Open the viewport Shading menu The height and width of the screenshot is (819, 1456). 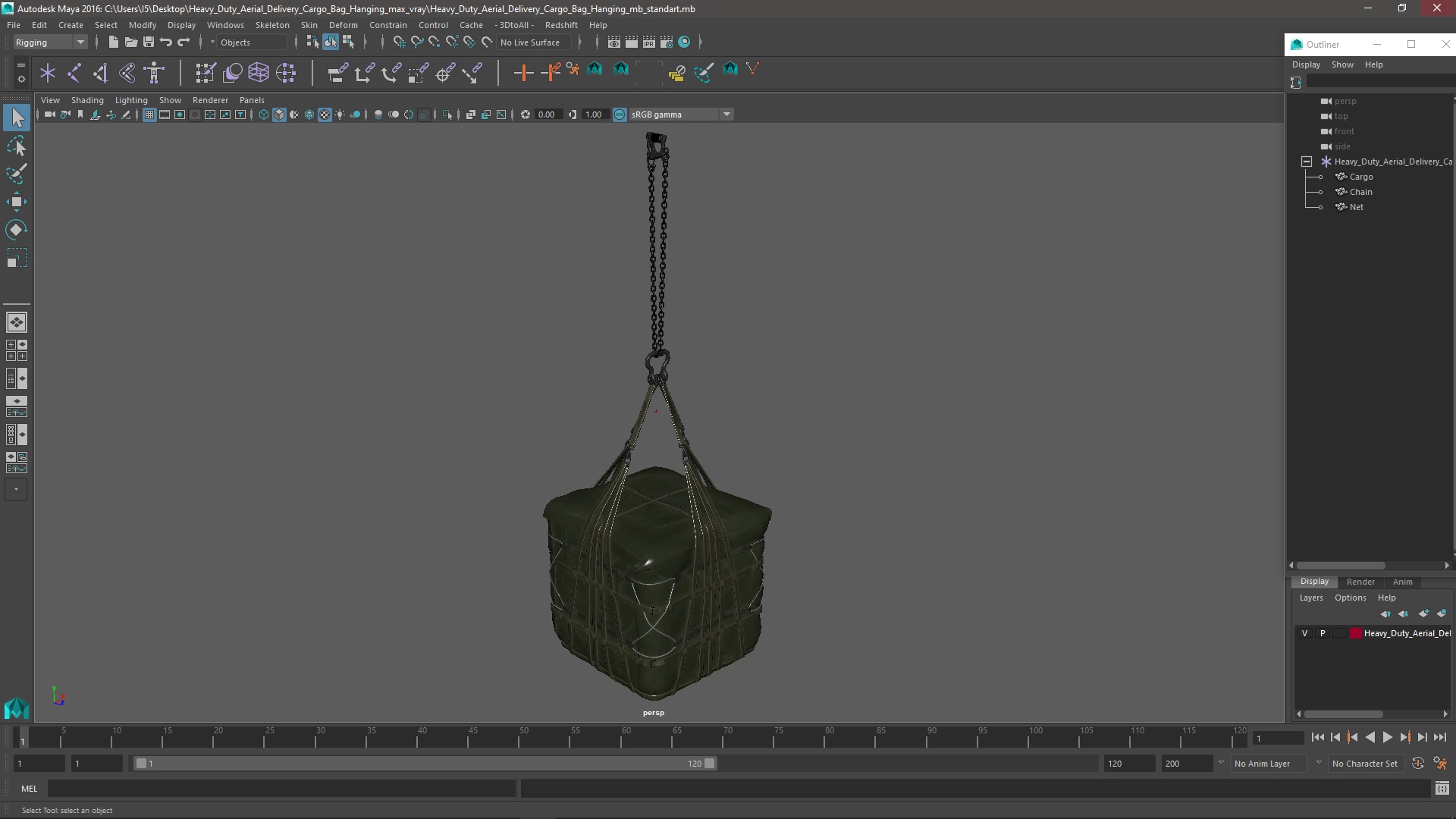[x=87, y=100]
